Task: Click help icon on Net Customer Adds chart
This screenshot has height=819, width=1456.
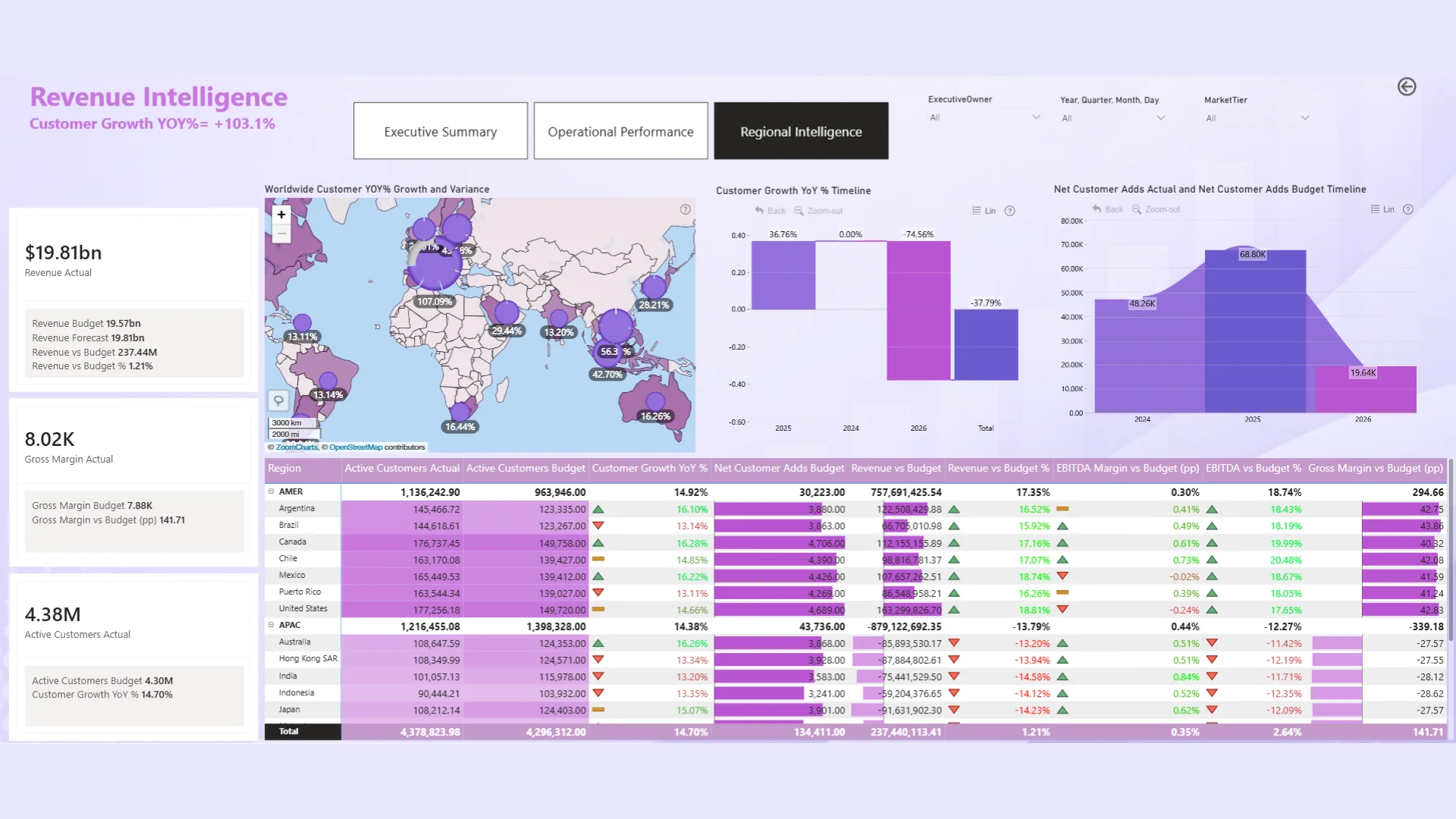Action: pyautogui.click(x=1407, y=209)
